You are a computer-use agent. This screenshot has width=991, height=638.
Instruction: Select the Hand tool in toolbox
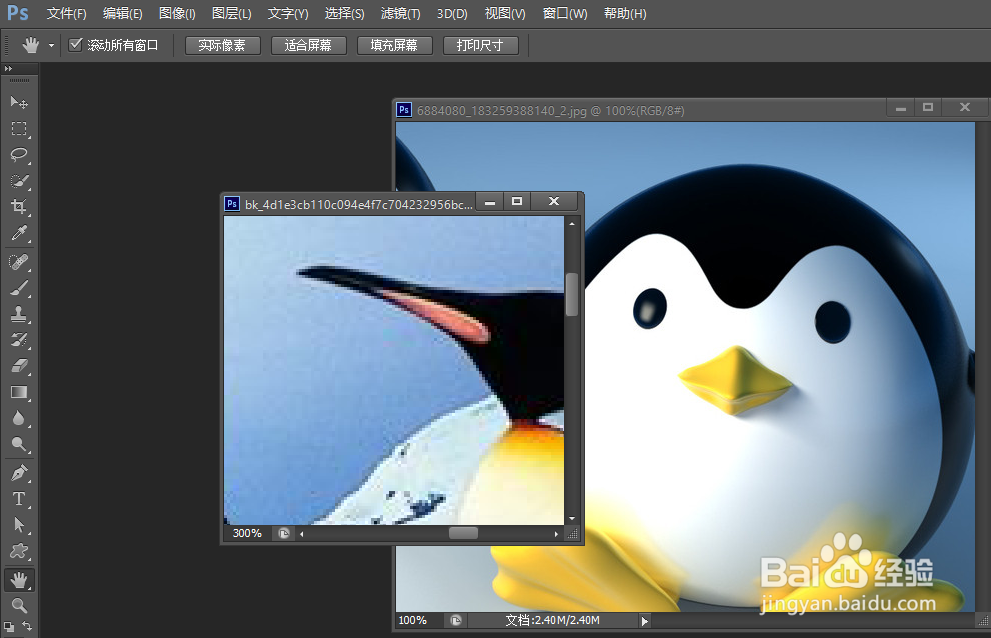[x=19, y=579]
